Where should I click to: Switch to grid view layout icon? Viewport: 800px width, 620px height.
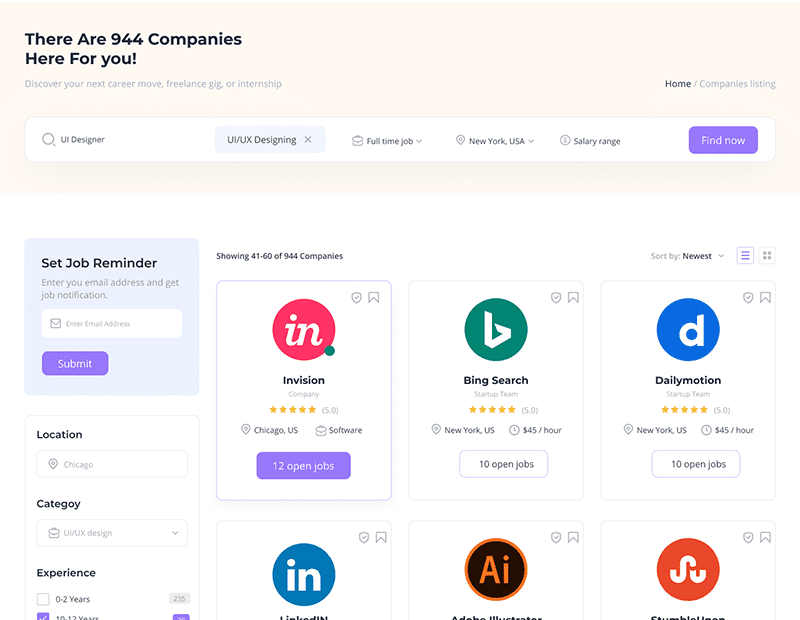click(x=767, y=256)
